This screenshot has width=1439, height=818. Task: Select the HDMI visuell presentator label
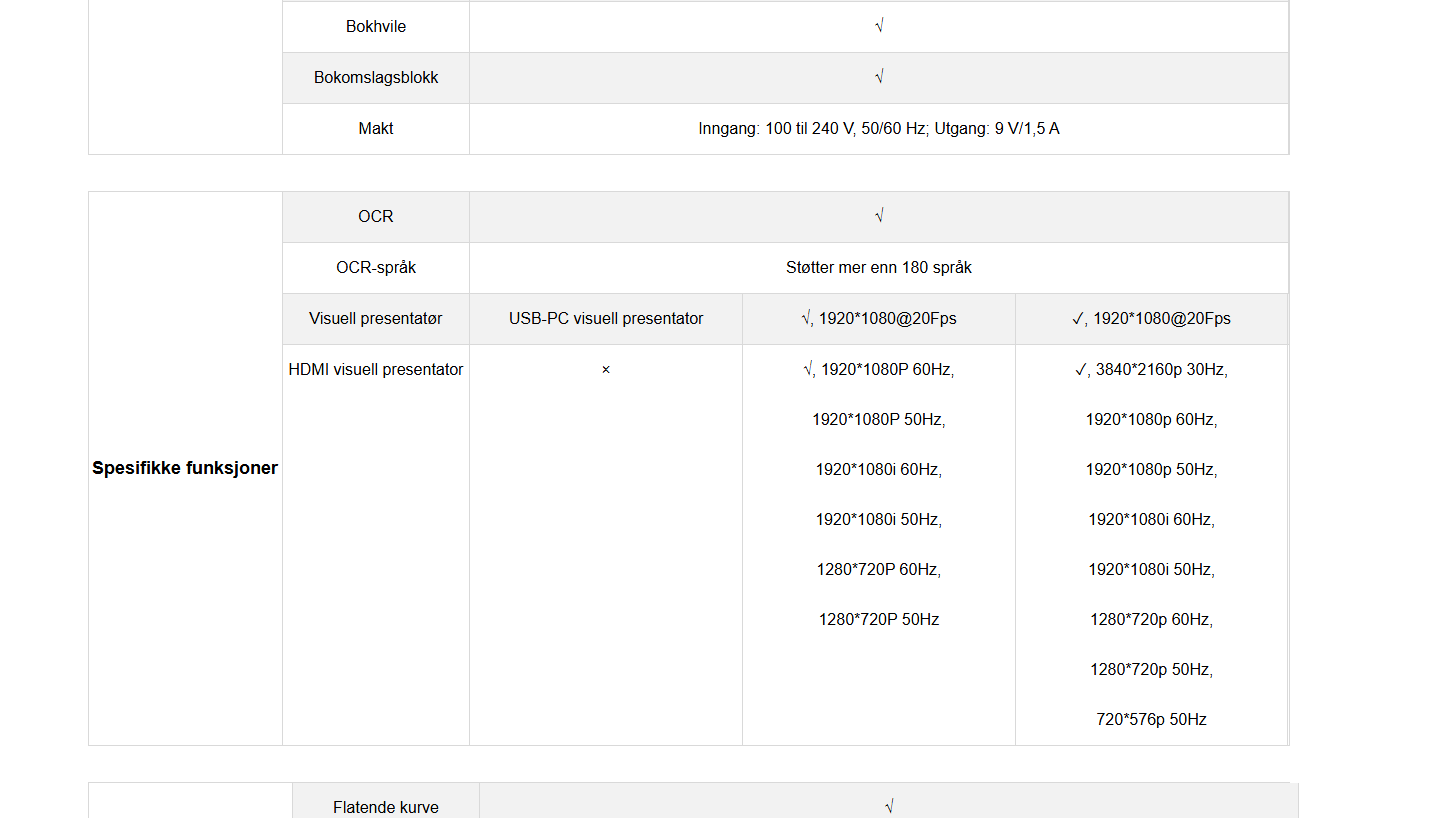point(376,370)
